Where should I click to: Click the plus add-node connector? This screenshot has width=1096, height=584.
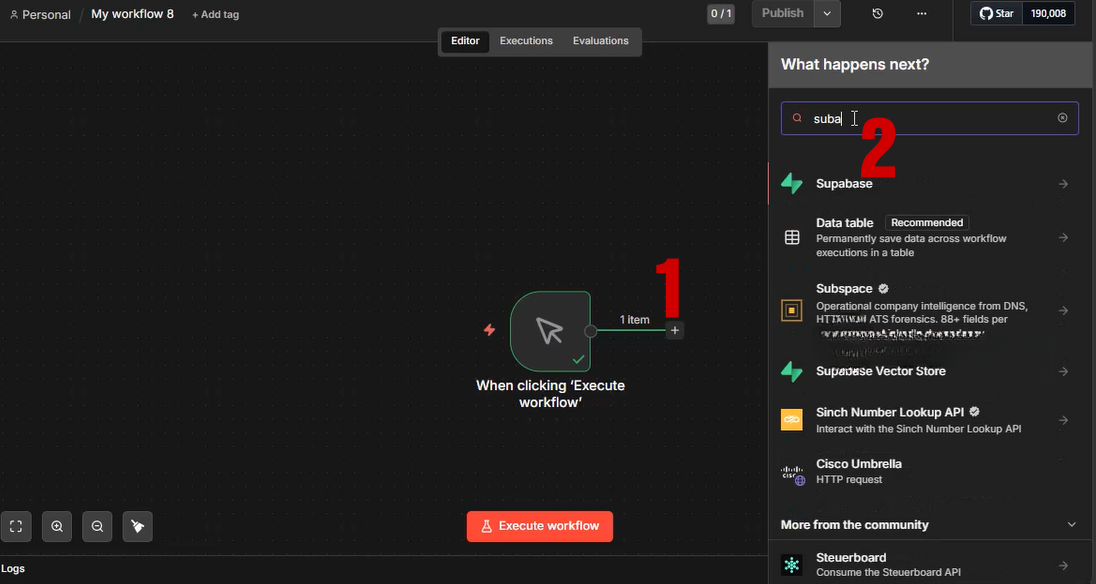point(675,330)
